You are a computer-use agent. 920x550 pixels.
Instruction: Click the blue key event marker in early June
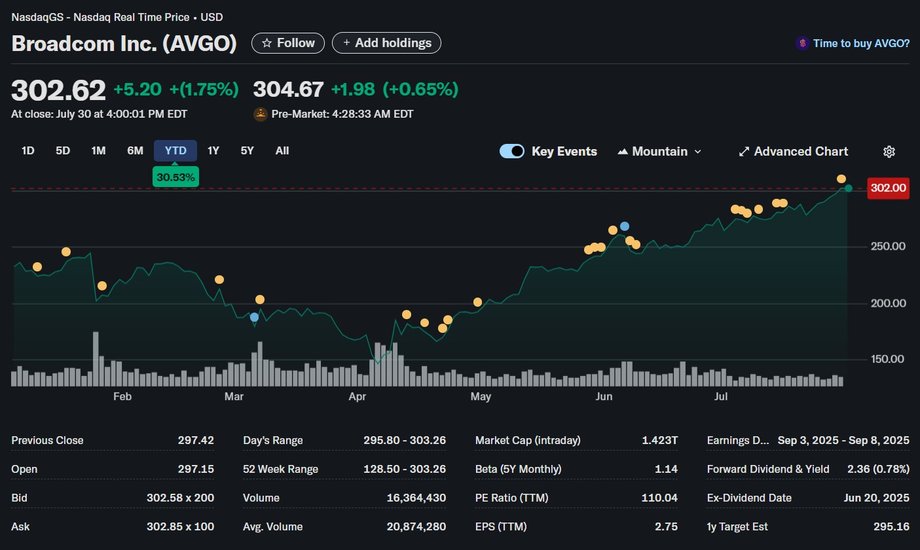pos(624,226)
